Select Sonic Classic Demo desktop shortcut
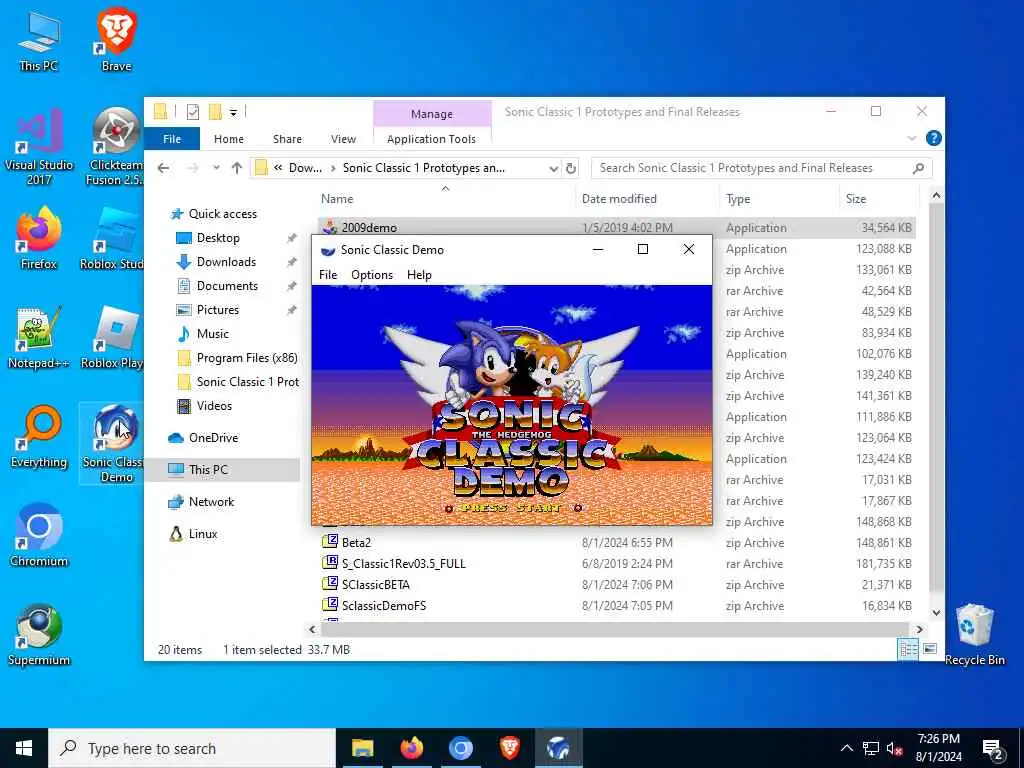This screenshot has height=768, width=1024. coord(113,444)
